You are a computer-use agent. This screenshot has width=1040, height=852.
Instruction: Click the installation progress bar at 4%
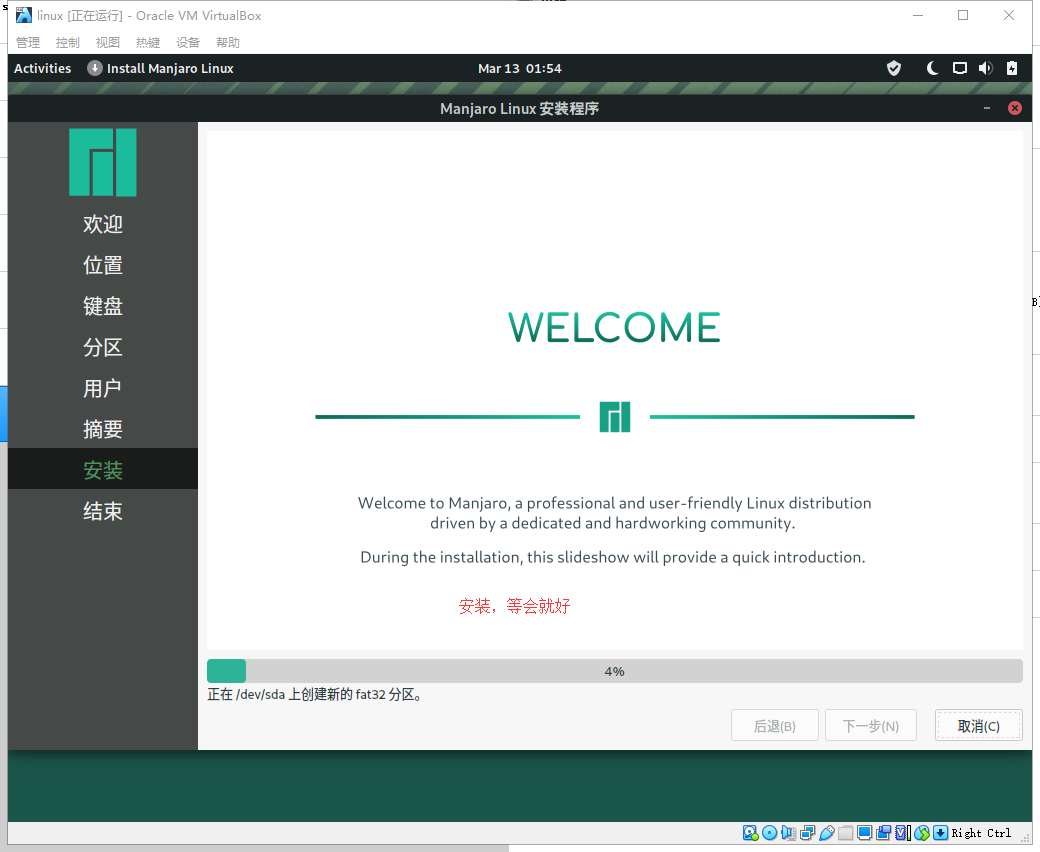614,671
